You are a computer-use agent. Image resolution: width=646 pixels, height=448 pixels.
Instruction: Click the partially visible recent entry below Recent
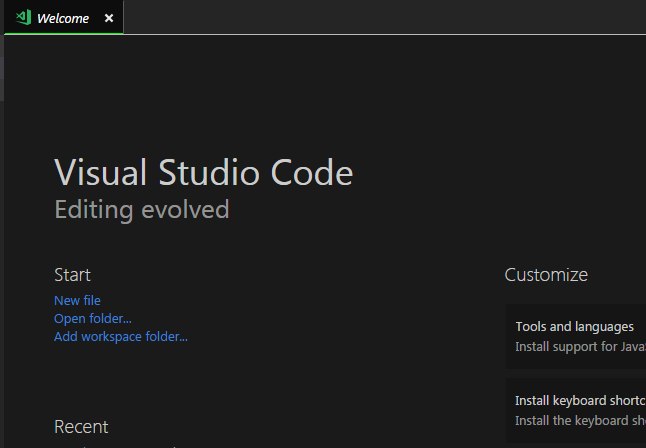tap(115, 446)
